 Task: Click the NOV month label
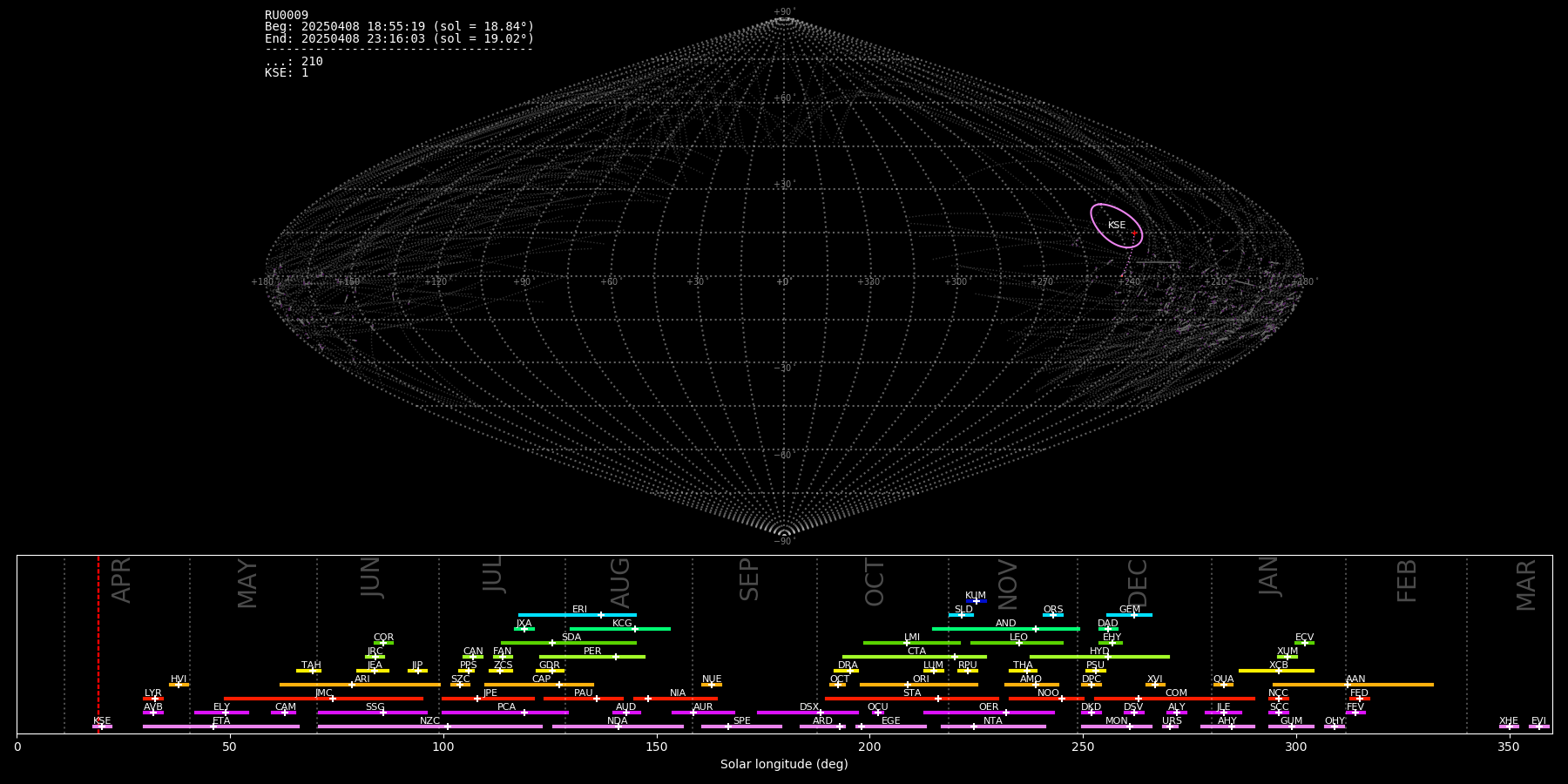1007,585
